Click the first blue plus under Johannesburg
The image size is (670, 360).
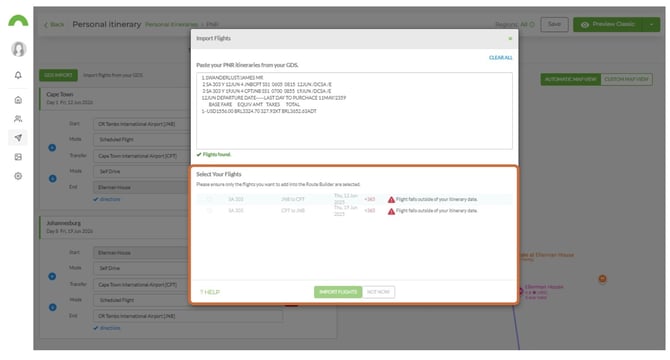click(52, 276)
